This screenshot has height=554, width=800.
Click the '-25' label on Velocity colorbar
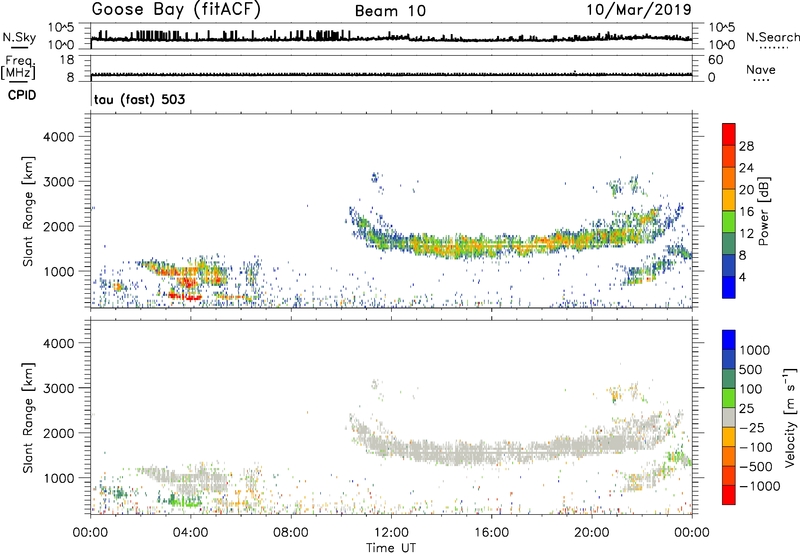[751, 428]
